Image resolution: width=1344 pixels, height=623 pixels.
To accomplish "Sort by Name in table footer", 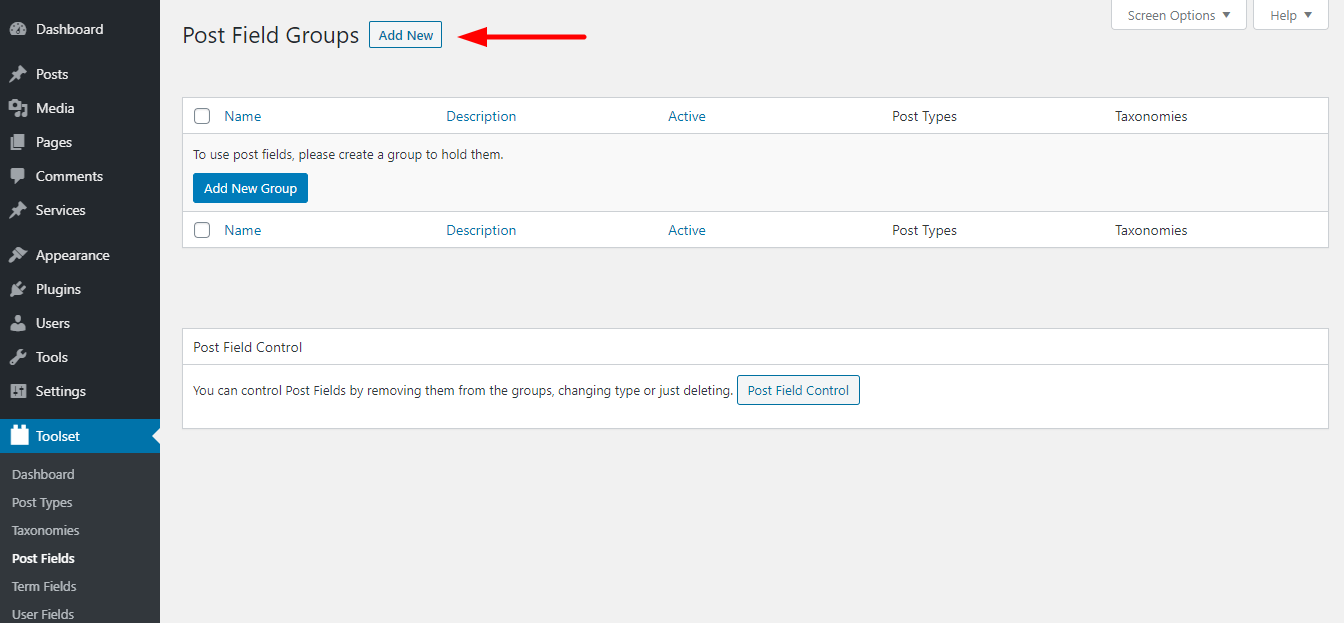I will tap(243, 230).
